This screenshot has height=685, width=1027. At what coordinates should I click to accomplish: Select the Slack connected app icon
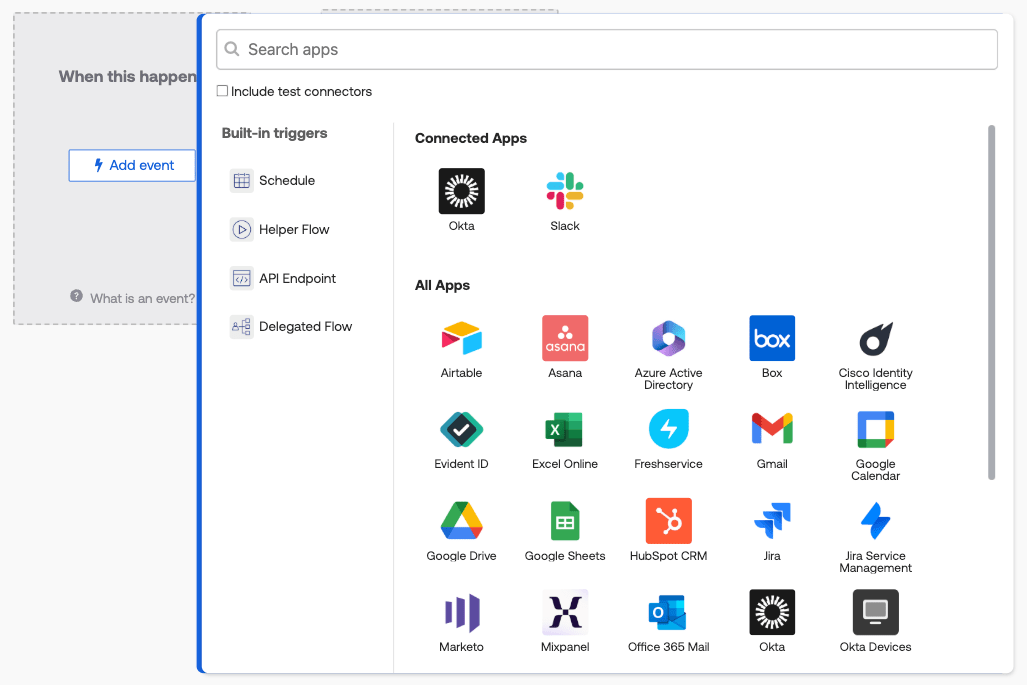(565, 191)
